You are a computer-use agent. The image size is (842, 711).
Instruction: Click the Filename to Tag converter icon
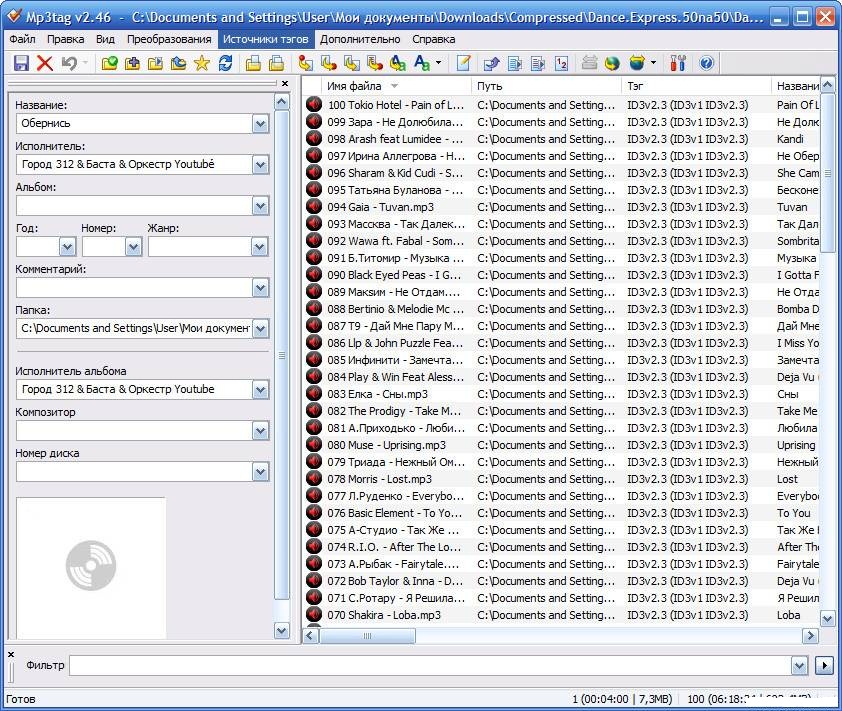tap(329, 63)
